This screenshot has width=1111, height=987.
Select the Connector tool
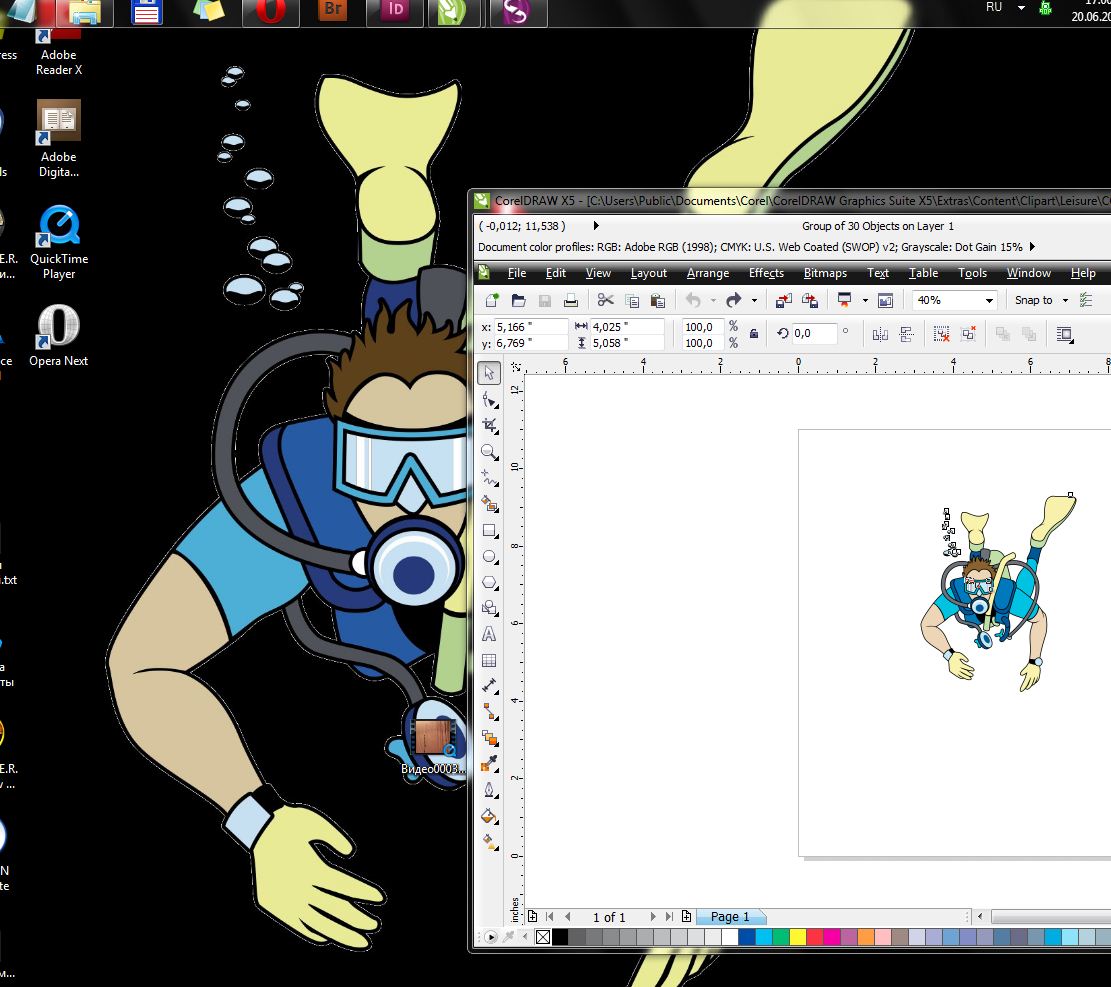(490, 712)
